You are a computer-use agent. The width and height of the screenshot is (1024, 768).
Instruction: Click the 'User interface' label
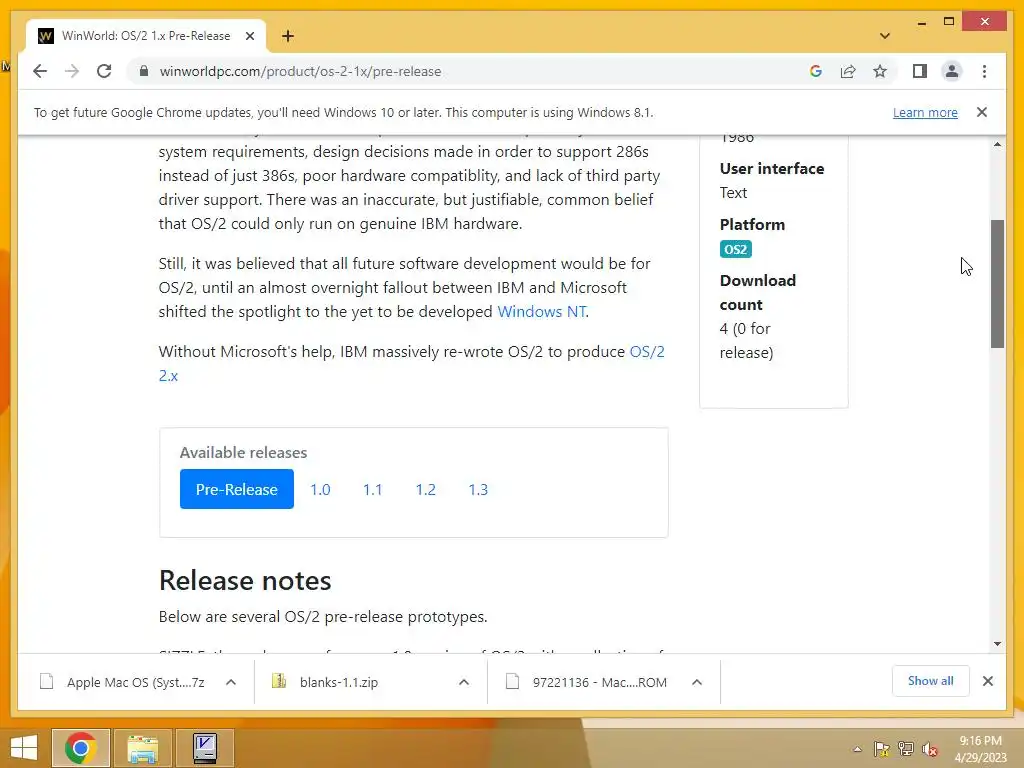(x=772, y=168)
